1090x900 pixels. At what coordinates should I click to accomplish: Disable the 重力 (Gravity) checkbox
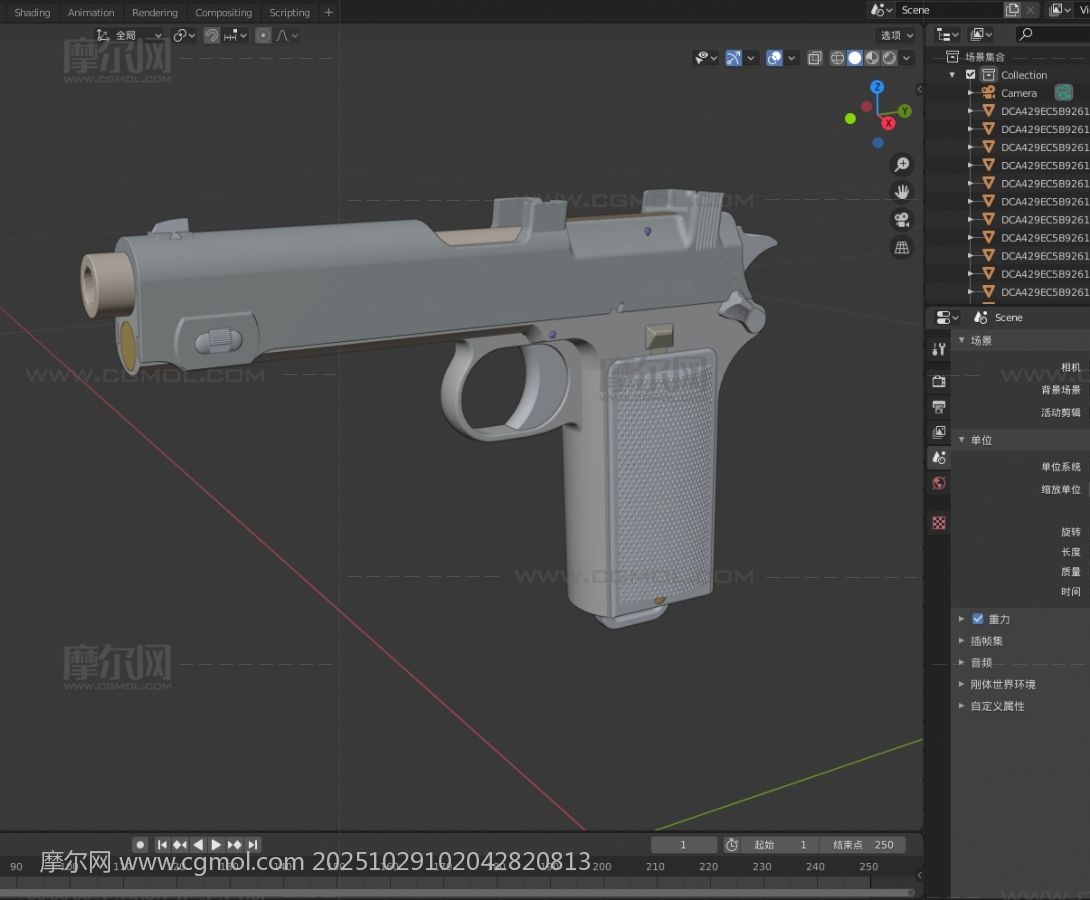[x=978, y=619]
